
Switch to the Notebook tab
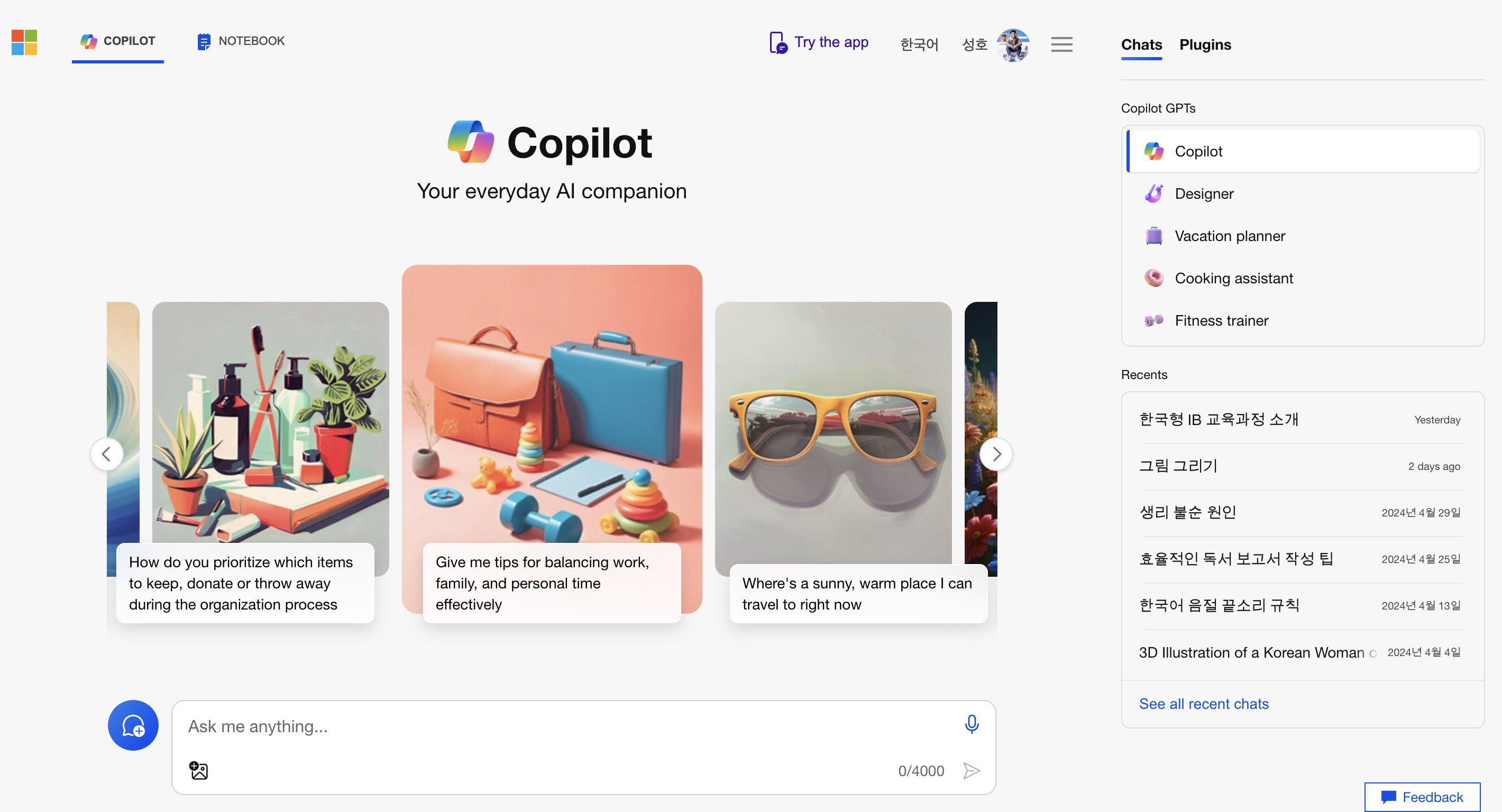[241, 41]
